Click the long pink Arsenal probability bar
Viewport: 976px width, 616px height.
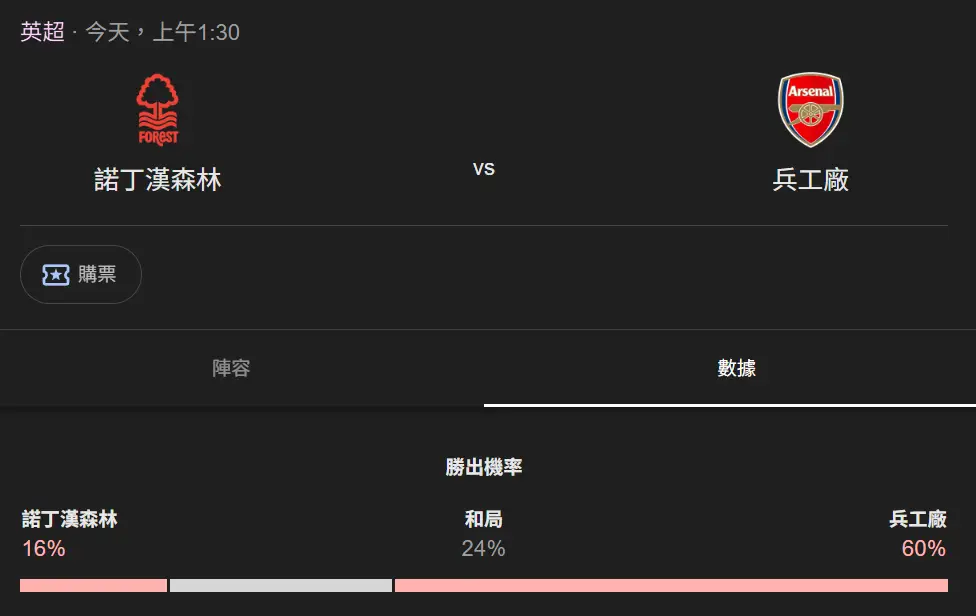coord(671,585)
